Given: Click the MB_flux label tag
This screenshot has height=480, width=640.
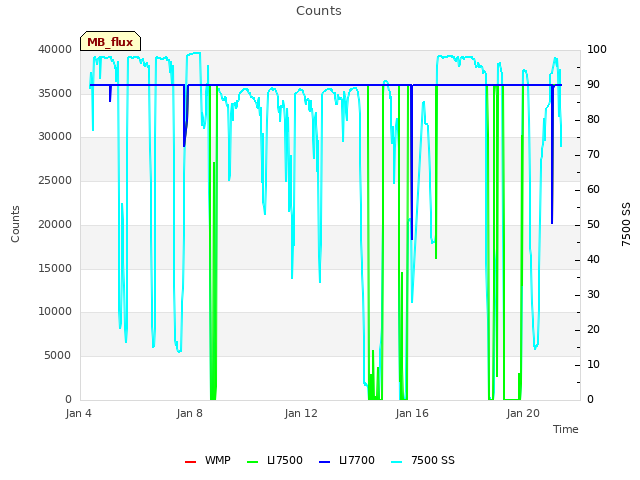Looking at the screenshot, I should coord(110,41).
